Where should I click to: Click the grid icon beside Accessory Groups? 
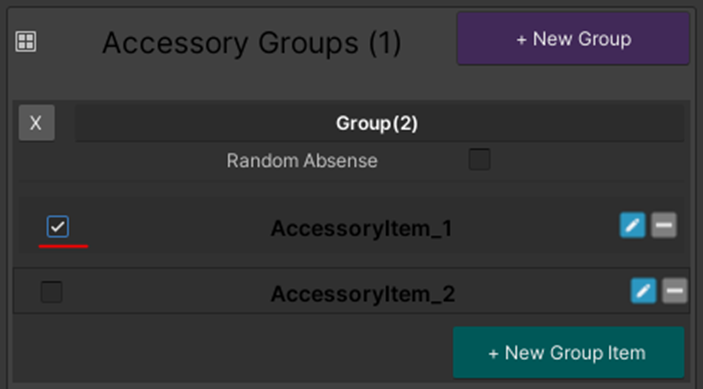(26, 42)
